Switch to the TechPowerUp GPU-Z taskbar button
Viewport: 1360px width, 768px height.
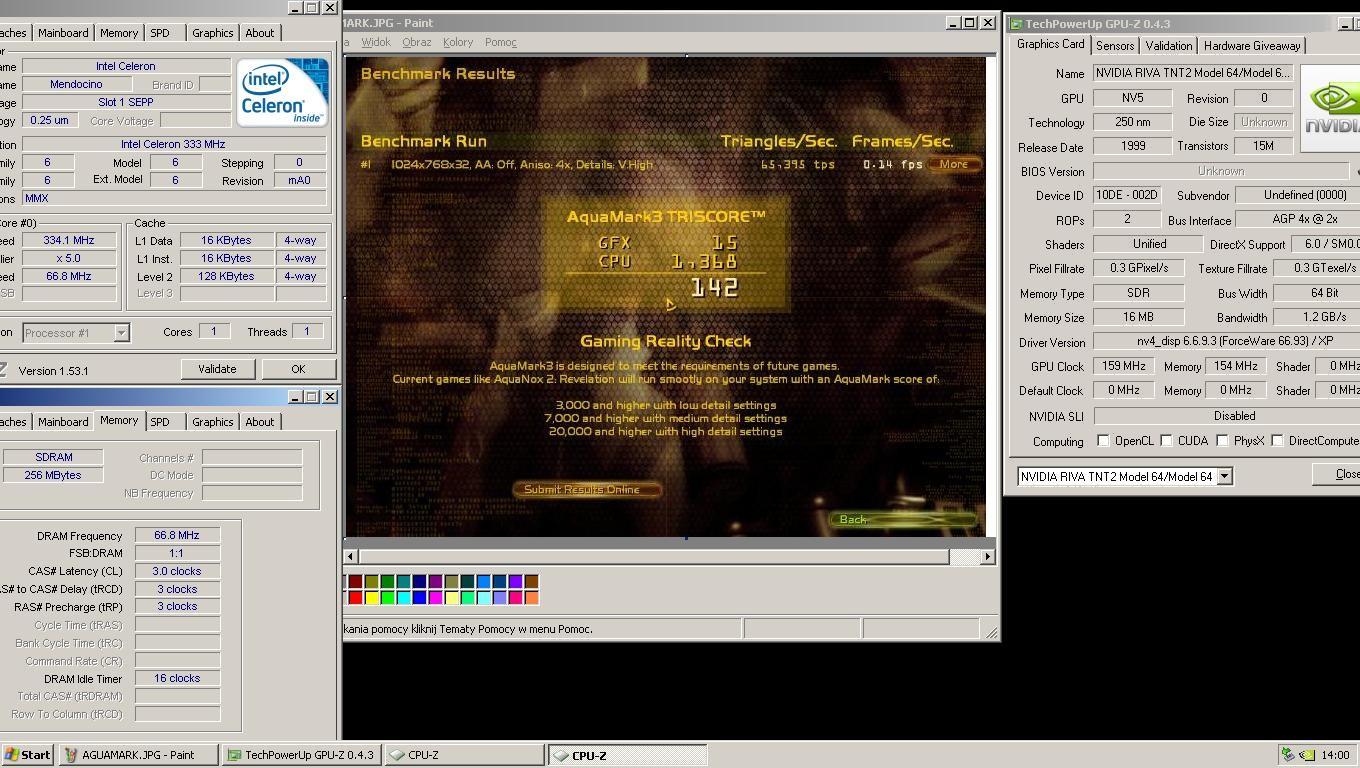pos(302,755)
